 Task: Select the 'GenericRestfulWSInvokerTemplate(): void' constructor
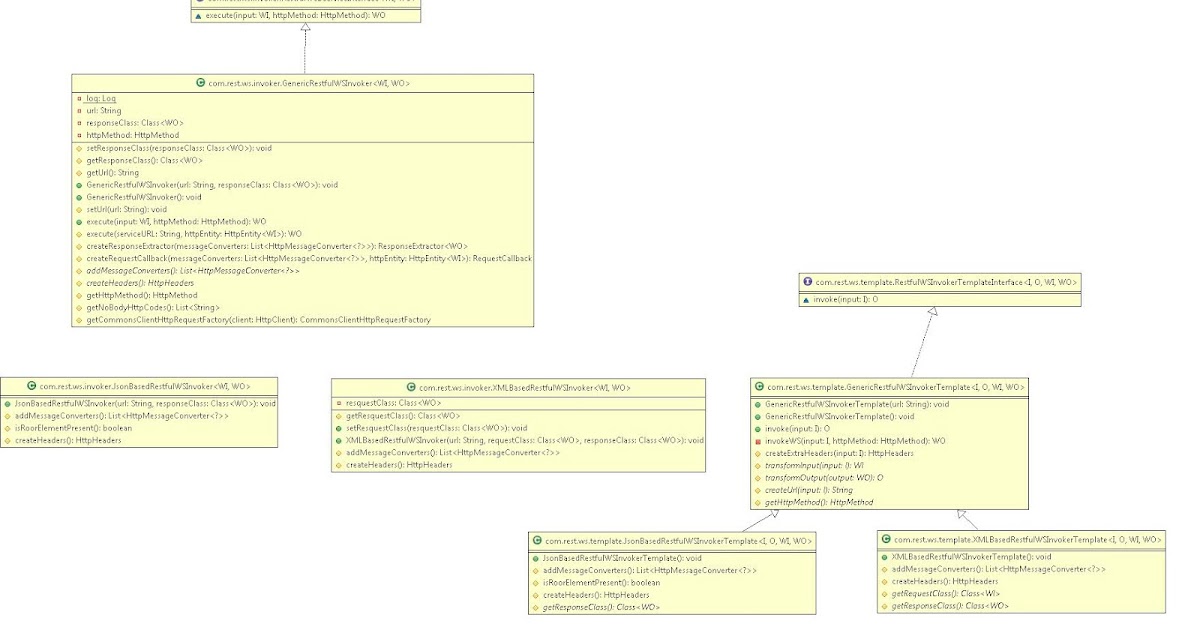[839, 416]
